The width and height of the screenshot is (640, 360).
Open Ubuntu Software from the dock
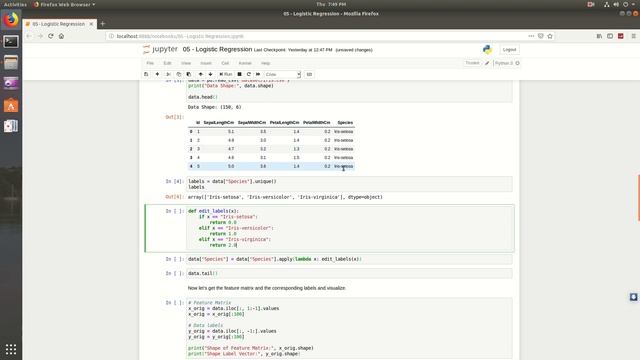pos(11,105)
